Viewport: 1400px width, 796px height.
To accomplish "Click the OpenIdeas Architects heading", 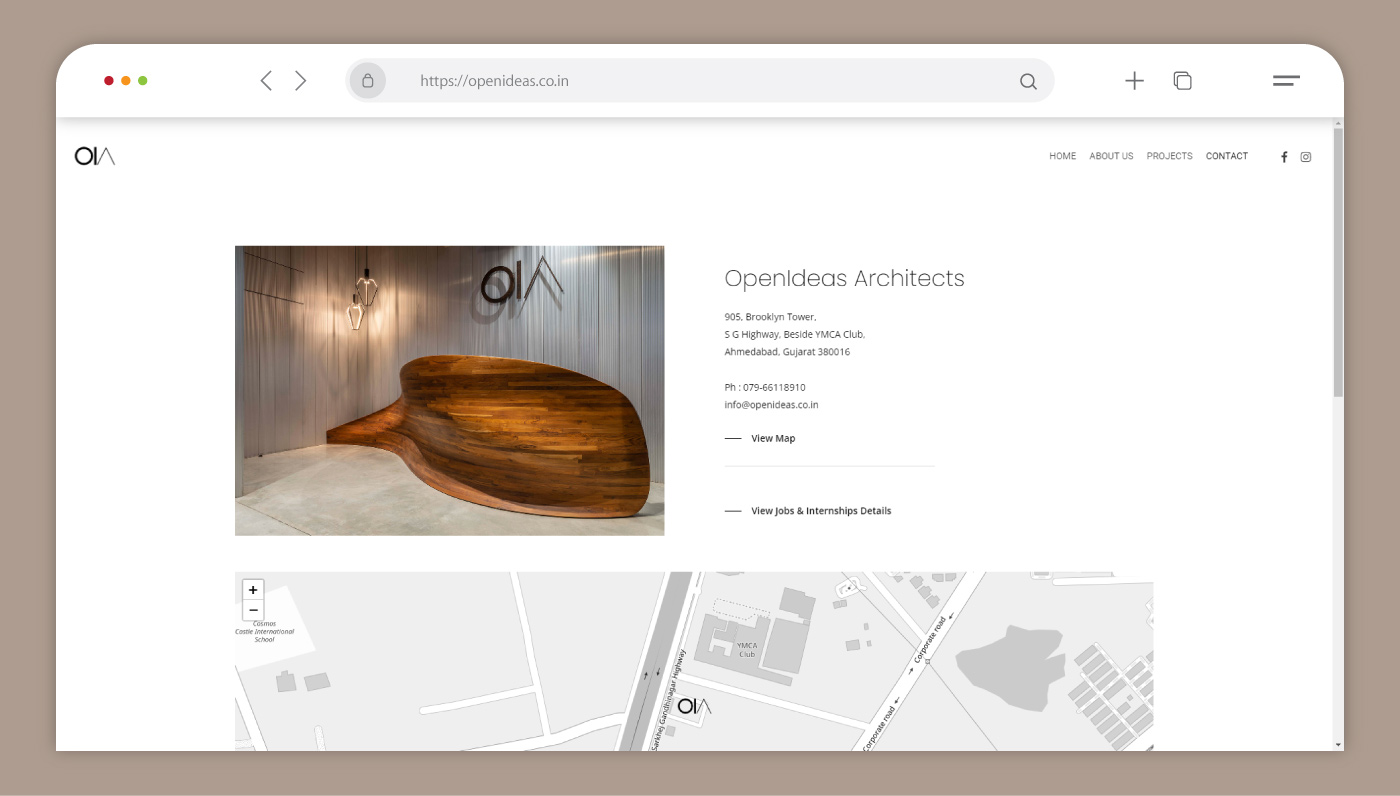I will 844,279.
